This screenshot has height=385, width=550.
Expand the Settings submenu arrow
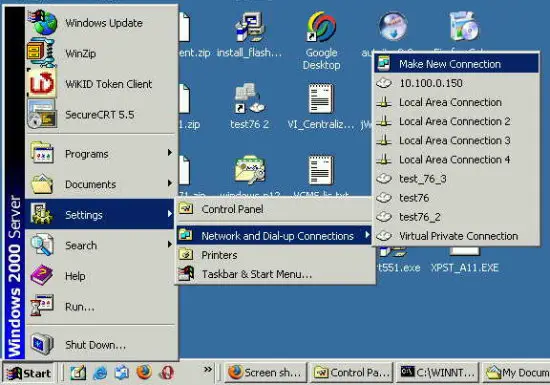coord(170,214)
